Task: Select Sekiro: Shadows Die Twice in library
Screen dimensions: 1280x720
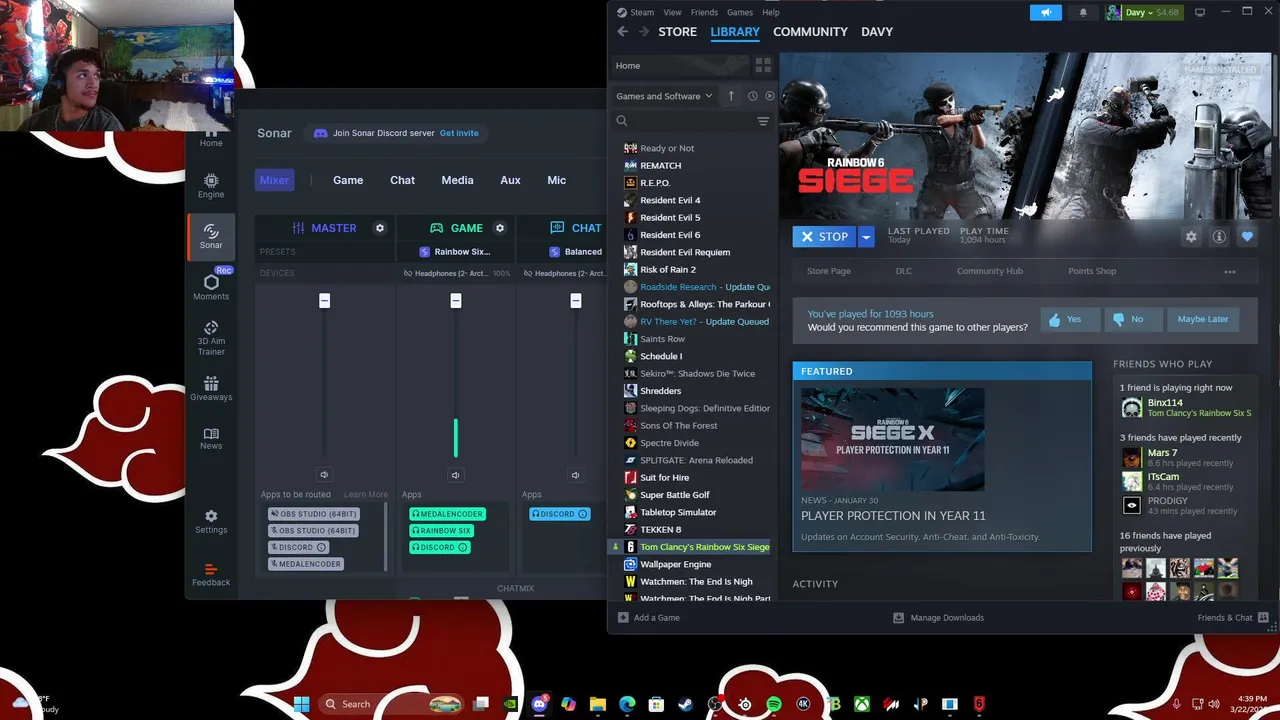Action: pyautogui.click(x=697, y=374)
